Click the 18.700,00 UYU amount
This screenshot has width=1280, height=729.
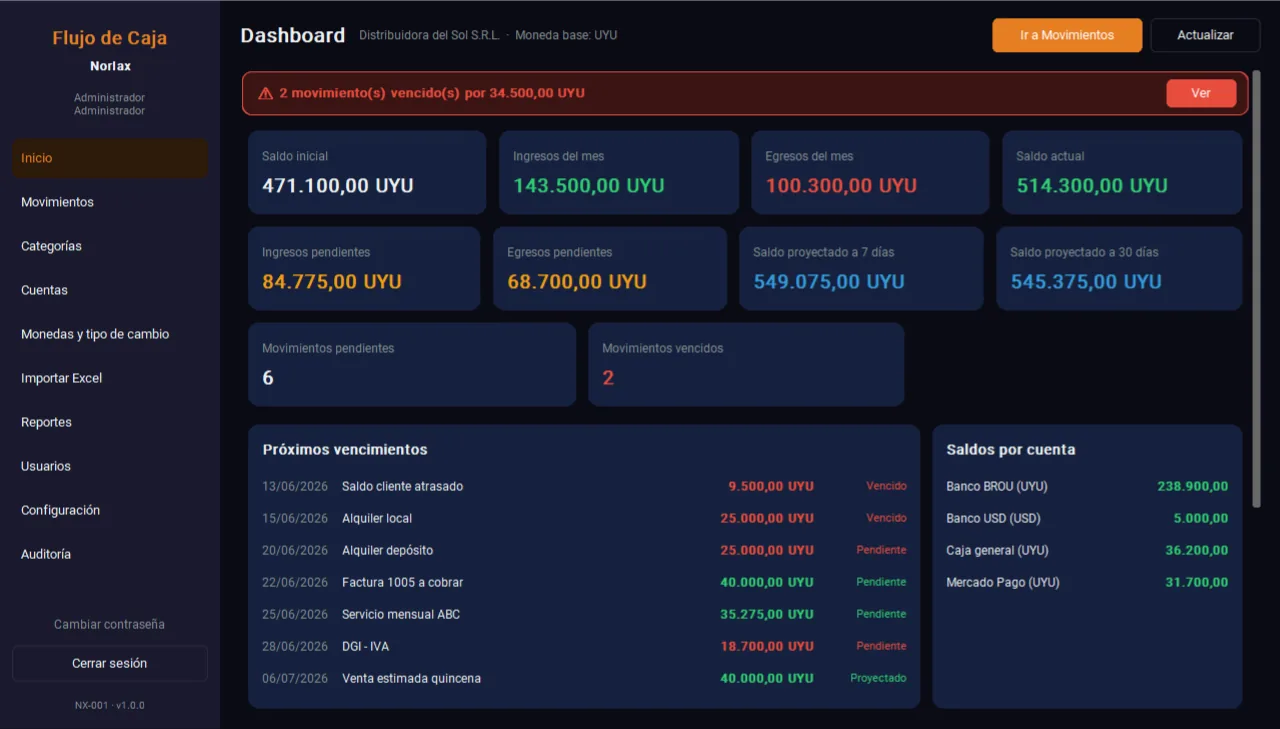[x=767, y=646]
